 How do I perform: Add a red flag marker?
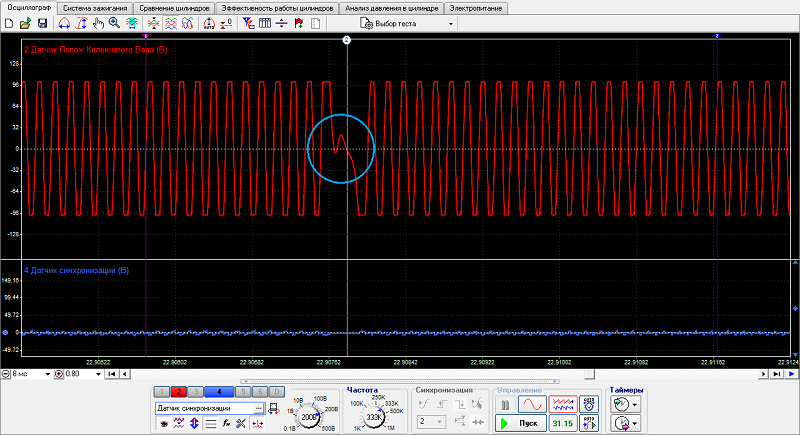tap(299, 23)
